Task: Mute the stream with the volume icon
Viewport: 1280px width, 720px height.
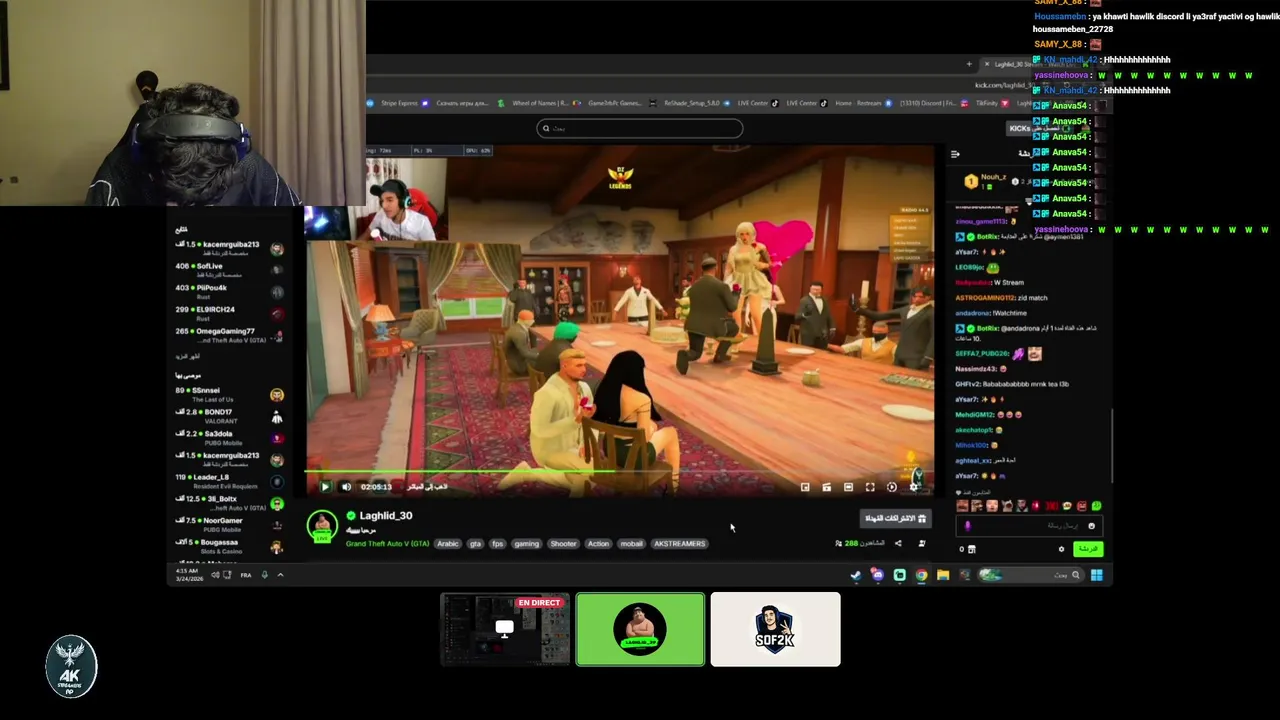Action: [x=346, y=487]
